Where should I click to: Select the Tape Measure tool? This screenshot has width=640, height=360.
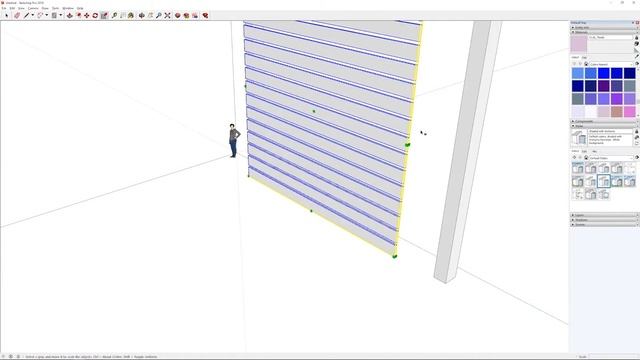(114, 15)
